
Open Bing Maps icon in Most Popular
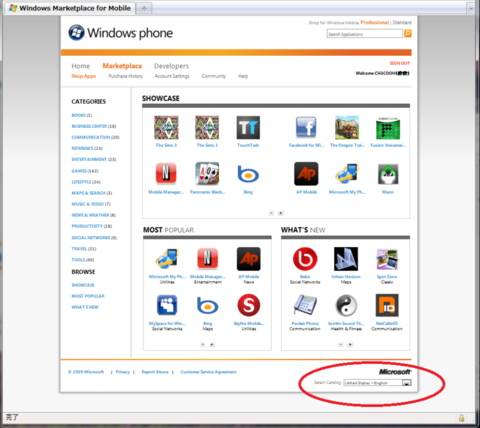pos(208,306)
